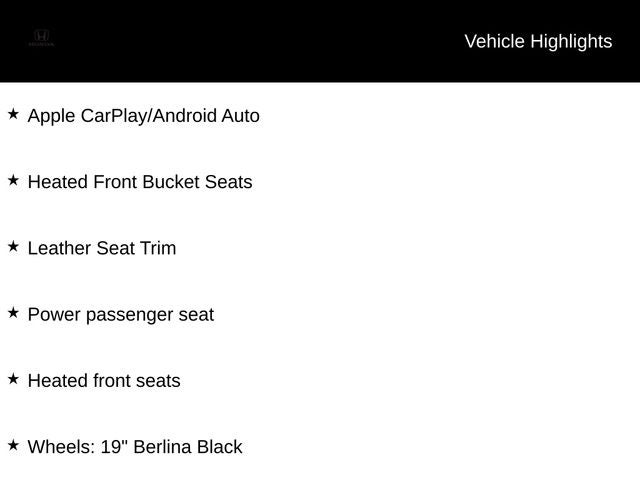
Task: Select the Leather Seat Trim highlight
Action: [102, 248]
